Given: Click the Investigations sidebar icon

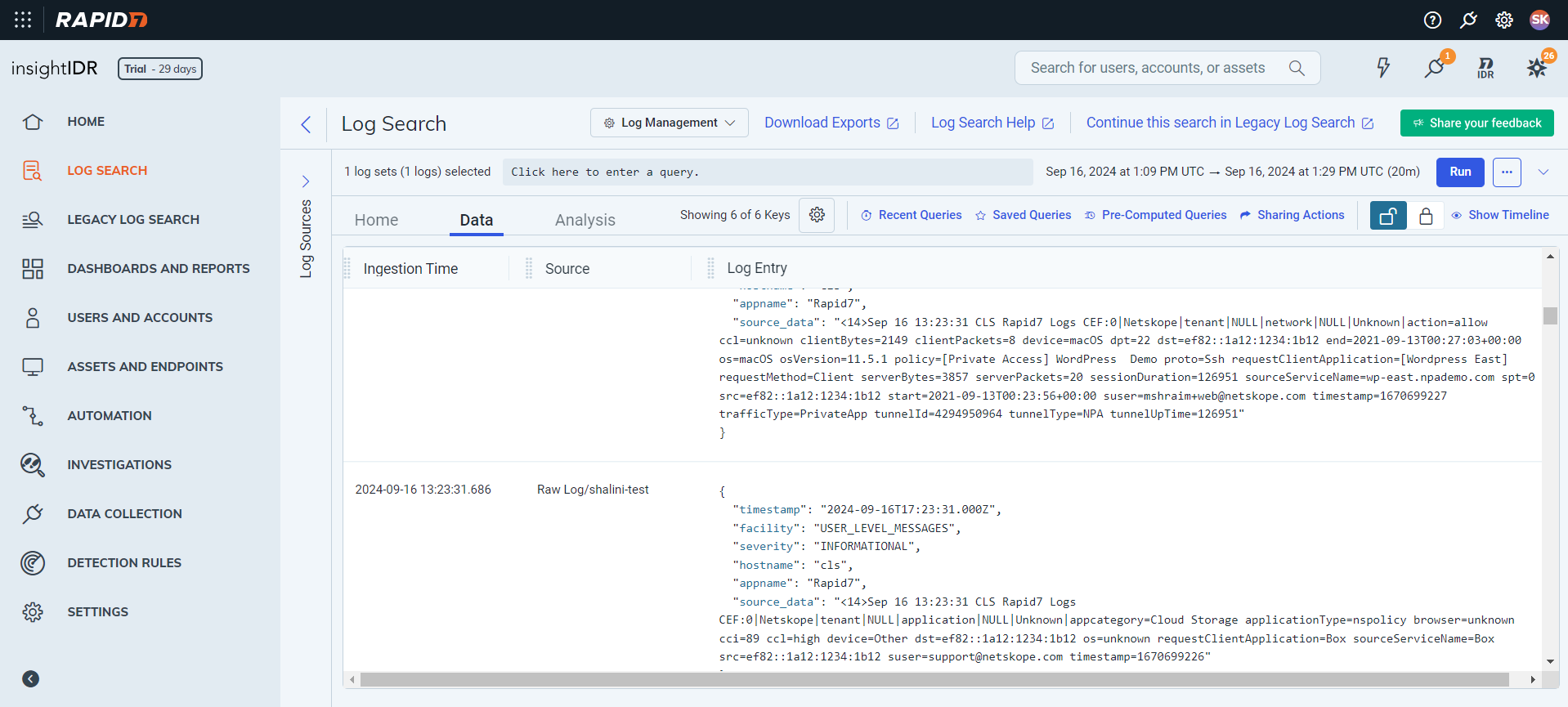Looking at the screenshot, I should (33, 464).
